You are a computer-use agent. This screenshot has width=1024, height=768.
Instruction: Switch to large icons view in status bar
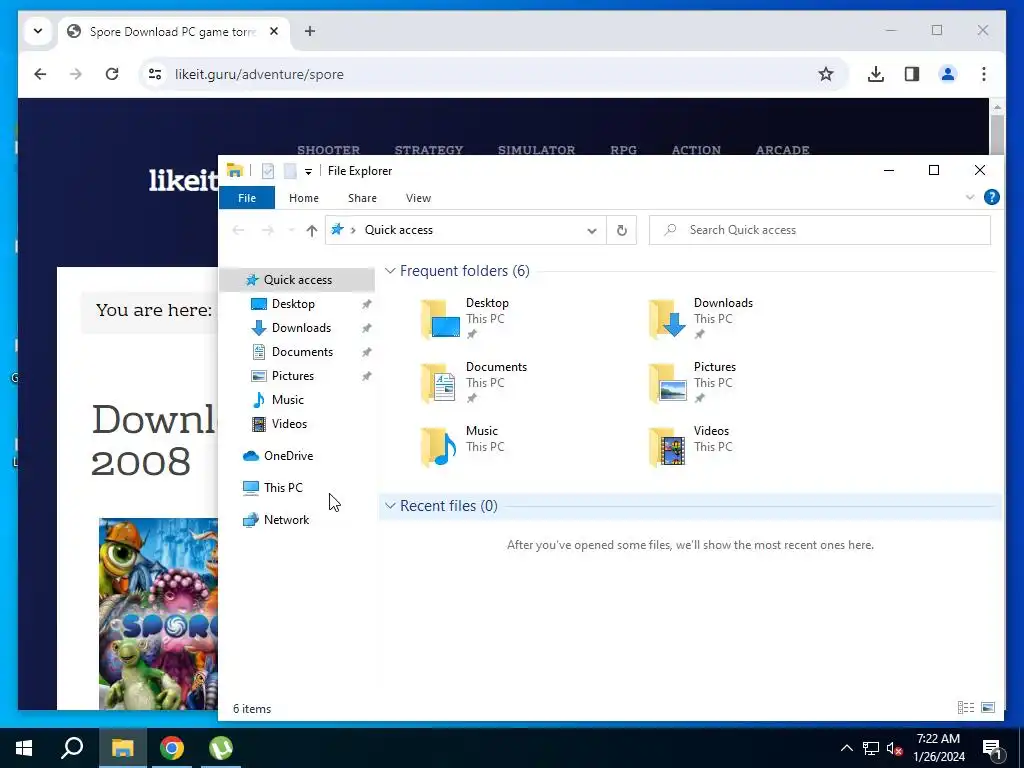click(x=988, y=708)
